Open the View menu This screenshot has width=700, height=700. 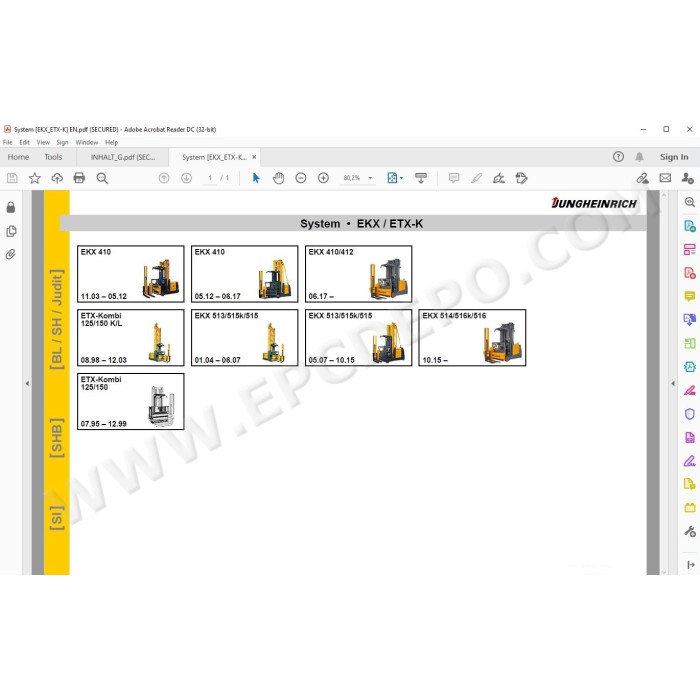[43, 142]
